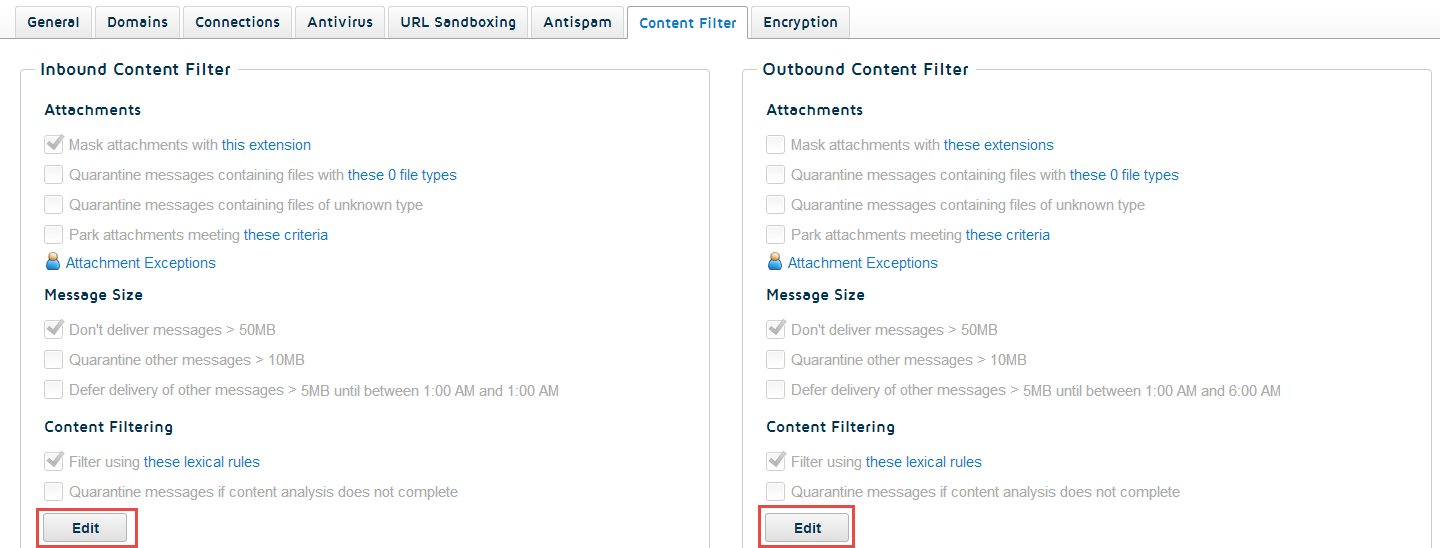The width and height of the screenshot is (1440, 548).
Task: Open the URL Sandboxing tab
Action: click(458, 22)
